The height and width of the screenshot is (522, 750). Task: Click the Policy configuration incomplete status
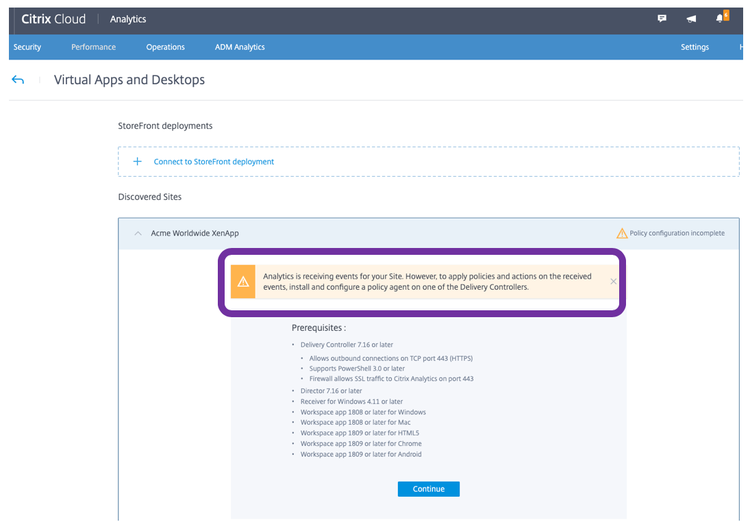[677, 233]
